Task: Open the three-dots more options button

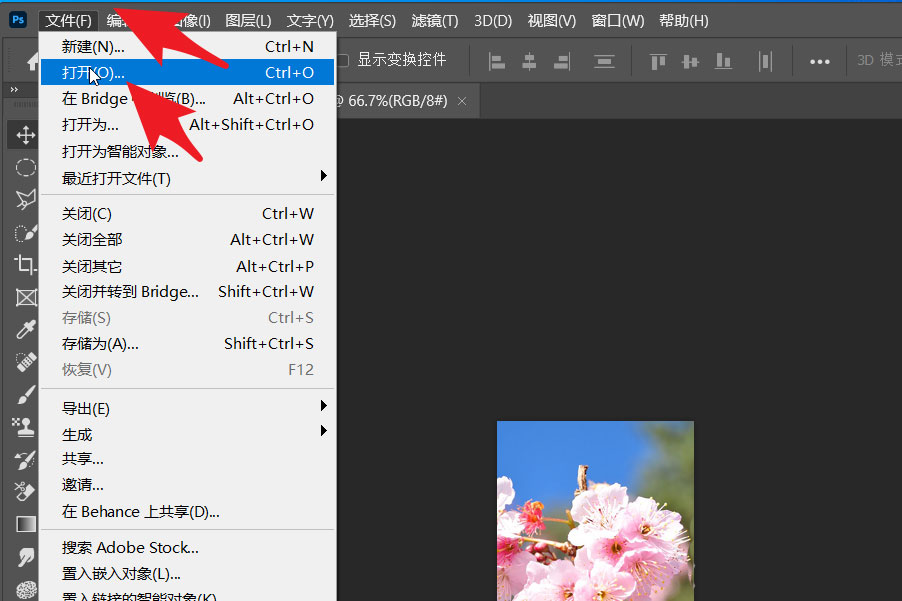Action: tap(820, 62)
